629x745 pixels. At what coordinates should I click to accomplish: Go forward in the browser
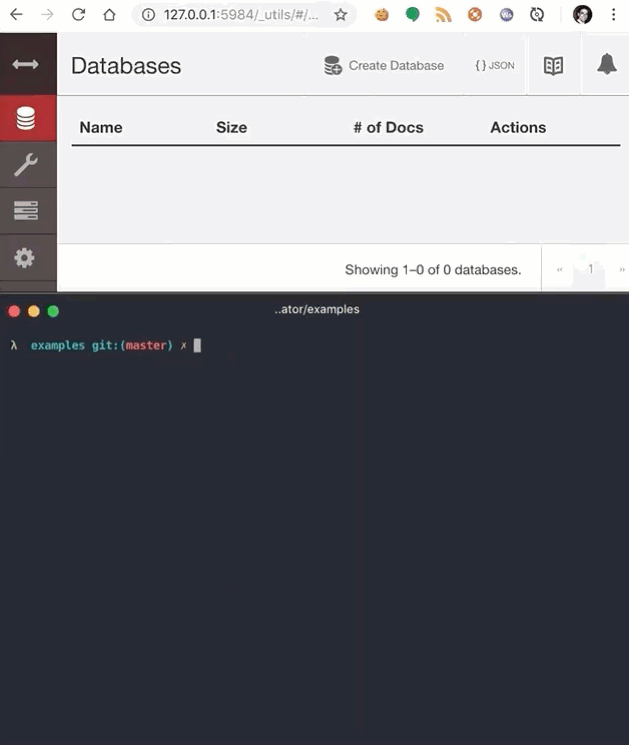tap(47, 15)
